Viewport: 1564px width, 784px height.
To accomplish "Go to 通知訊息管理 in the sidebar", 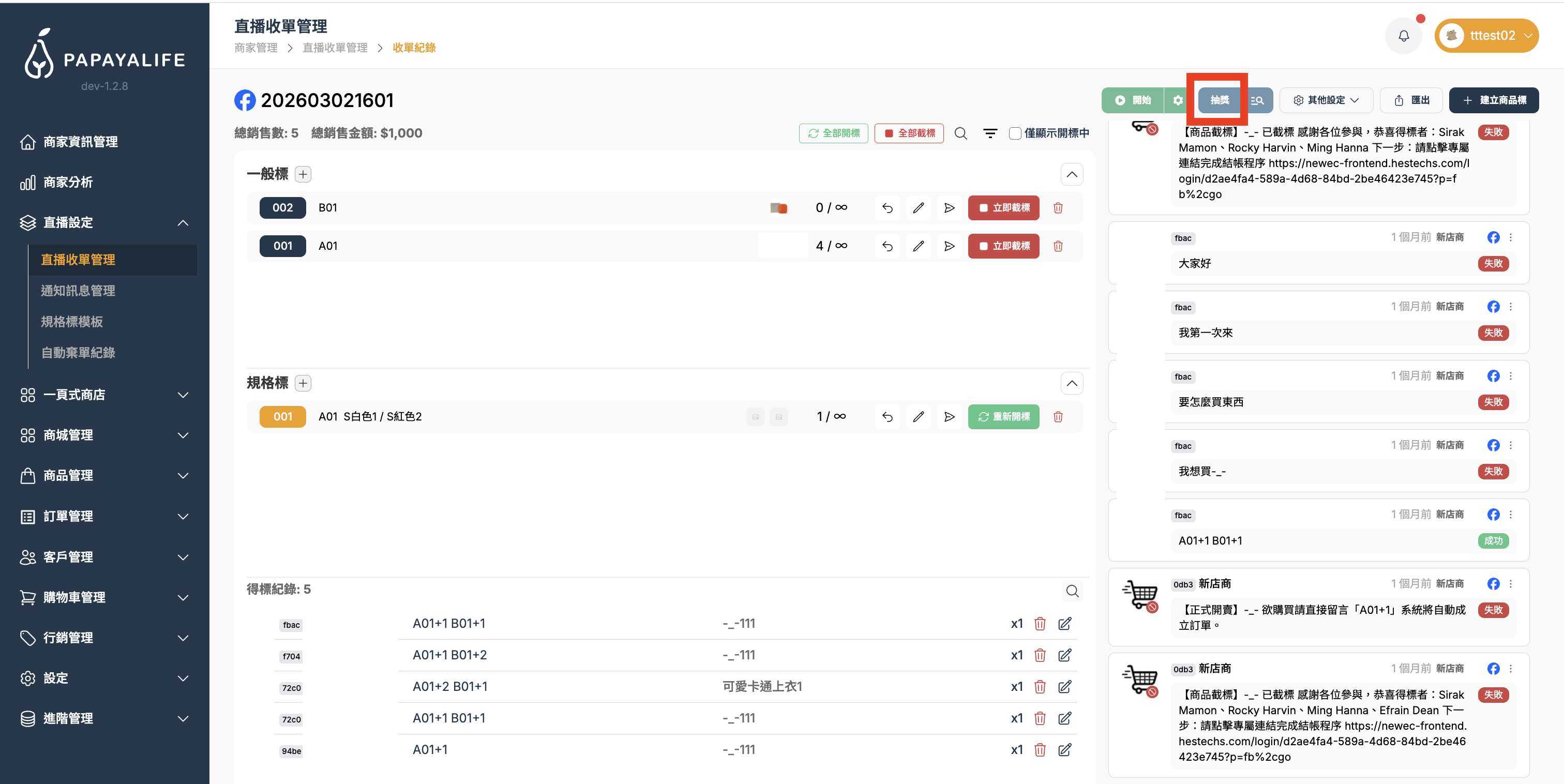I will click(x=78, y=290).
